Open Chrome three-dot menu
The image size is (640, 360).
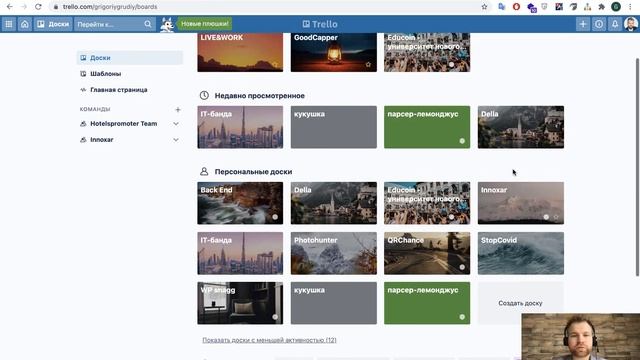pyautogui.click(x=631, y=7)
